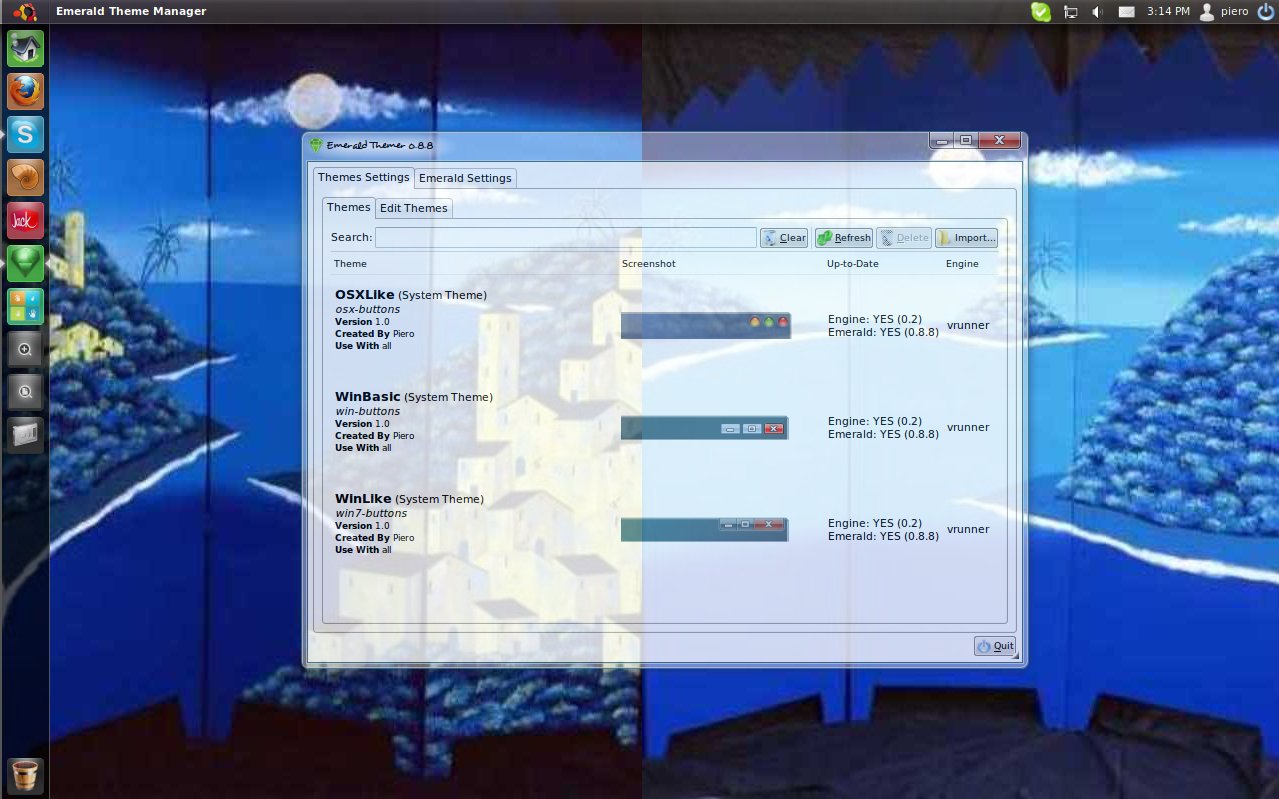The image size is (1279, 799).
Task: Click the Delete theme button
Action: 904,238
